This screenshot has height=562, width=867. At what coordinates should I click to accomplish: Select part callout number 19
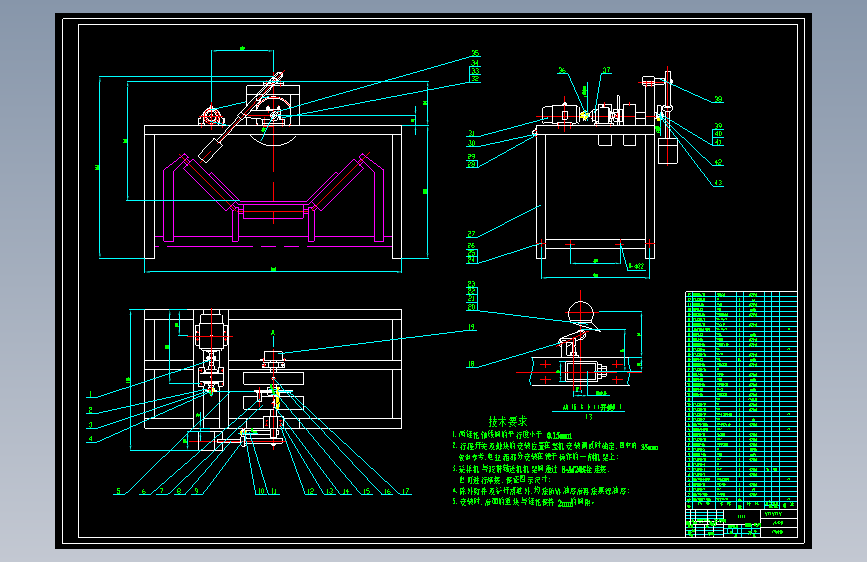(472, 327)
